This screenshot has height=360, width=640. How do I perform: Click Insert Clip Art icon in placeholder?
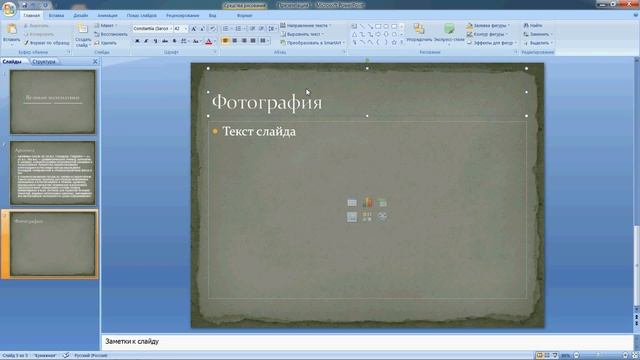(x=367, y=217)
